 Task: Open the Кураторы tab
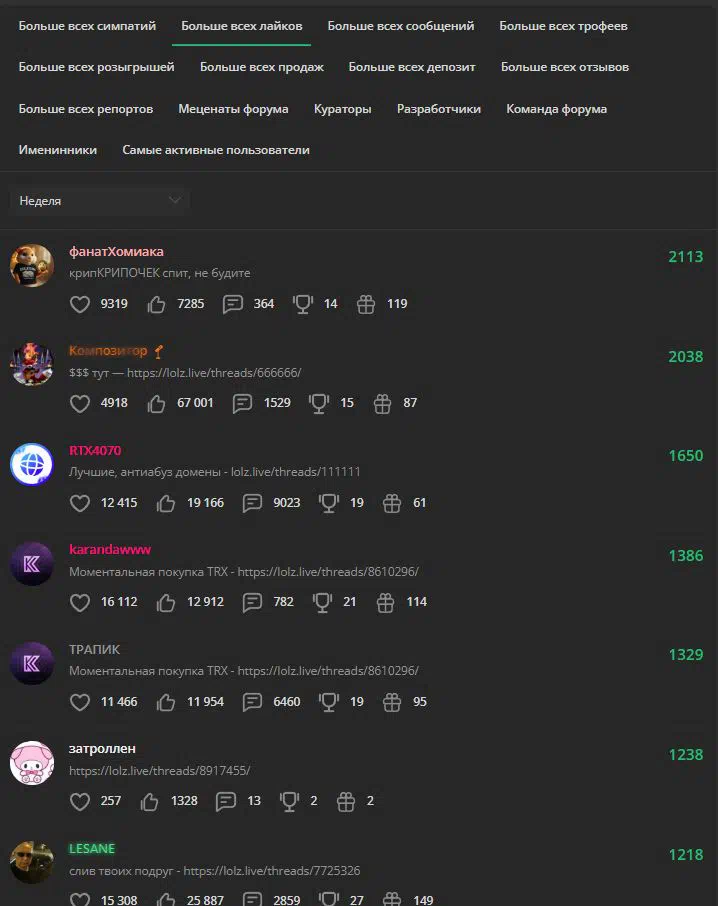coord(343,109)
